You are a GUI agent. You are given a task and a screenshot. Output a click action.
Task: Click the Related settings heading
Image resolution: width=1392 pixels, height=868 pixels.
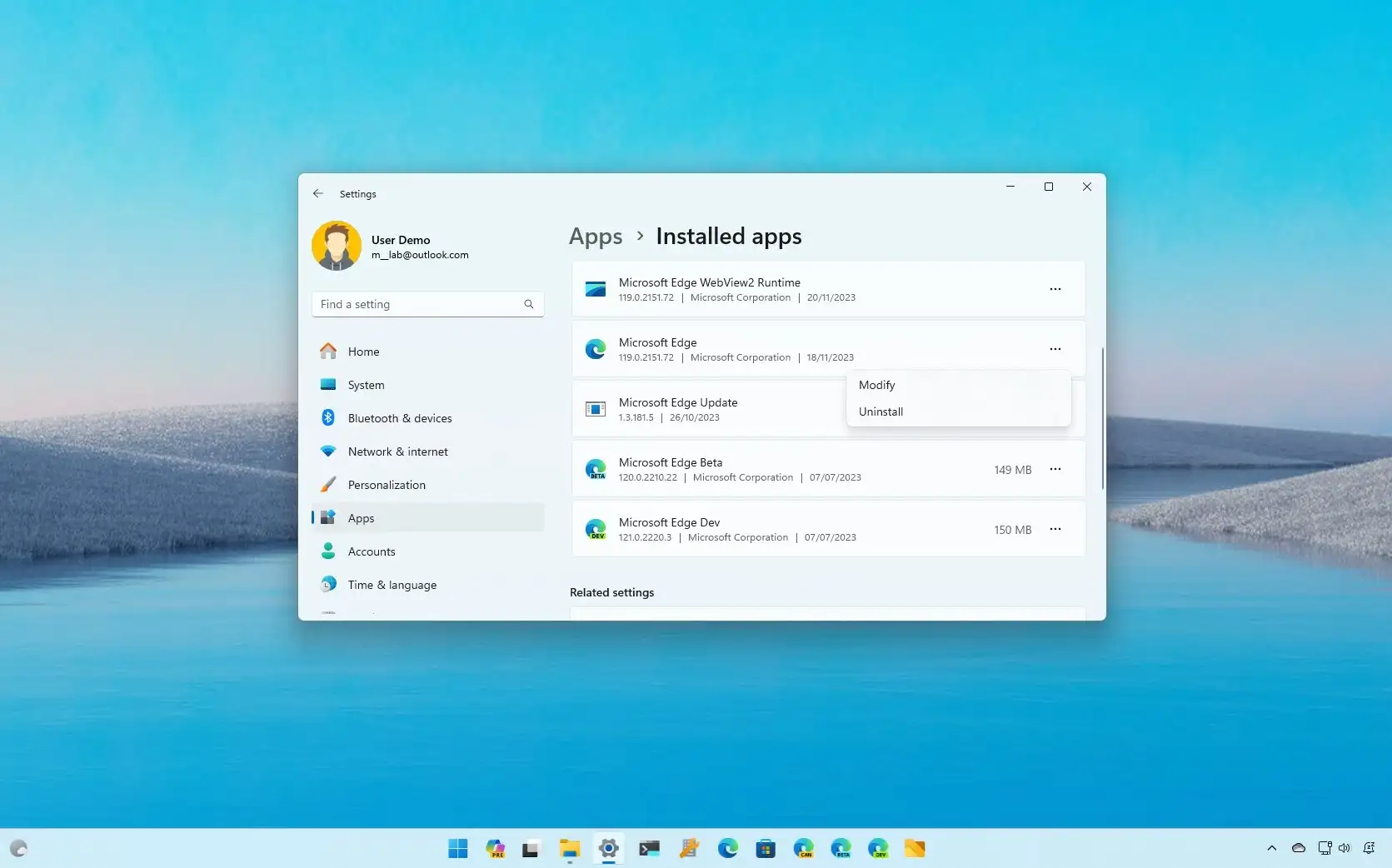[612, 592]
